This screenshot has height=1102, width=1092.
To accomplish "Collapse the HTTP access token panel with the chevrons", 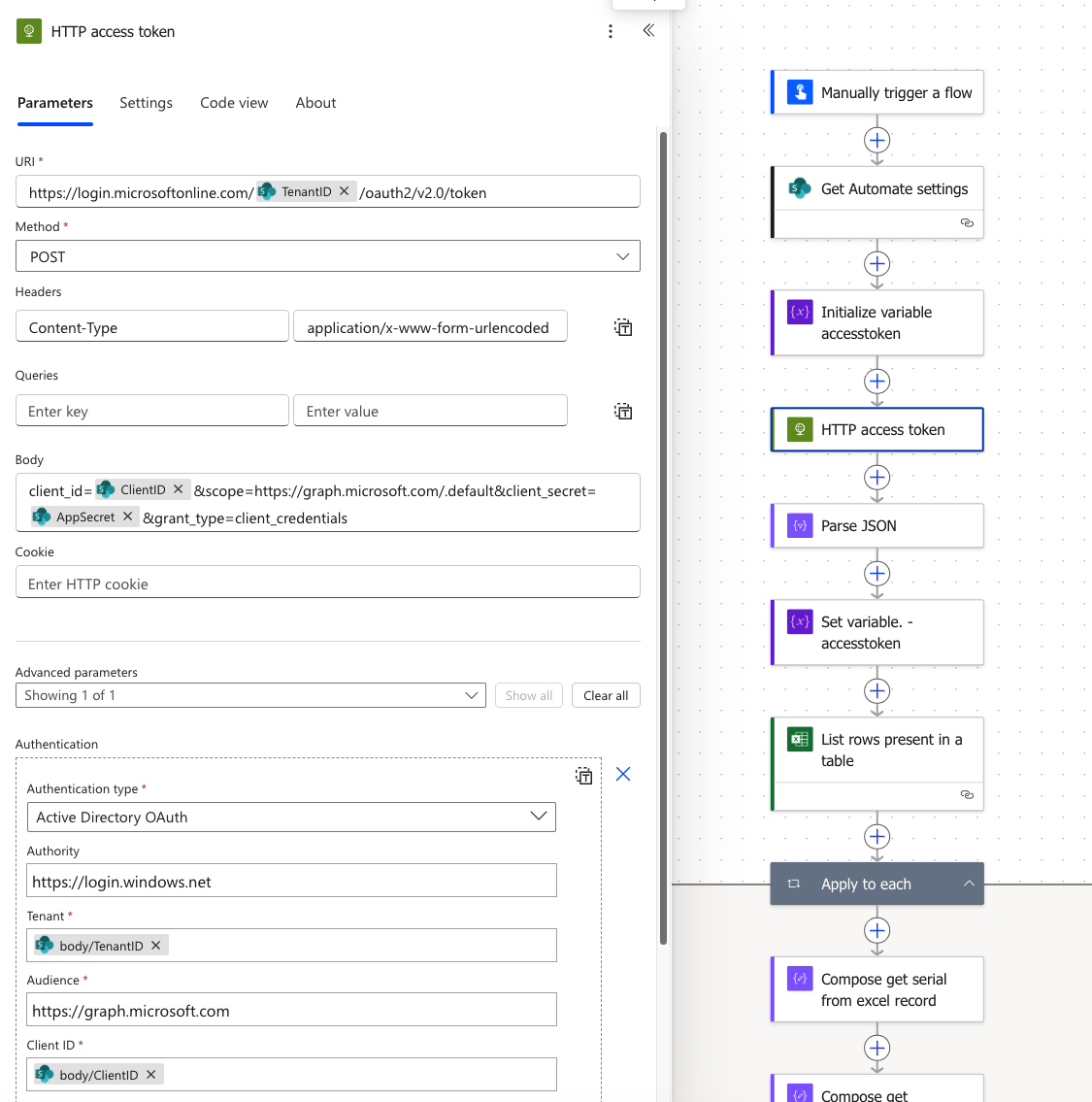I will tap(648, 30).
